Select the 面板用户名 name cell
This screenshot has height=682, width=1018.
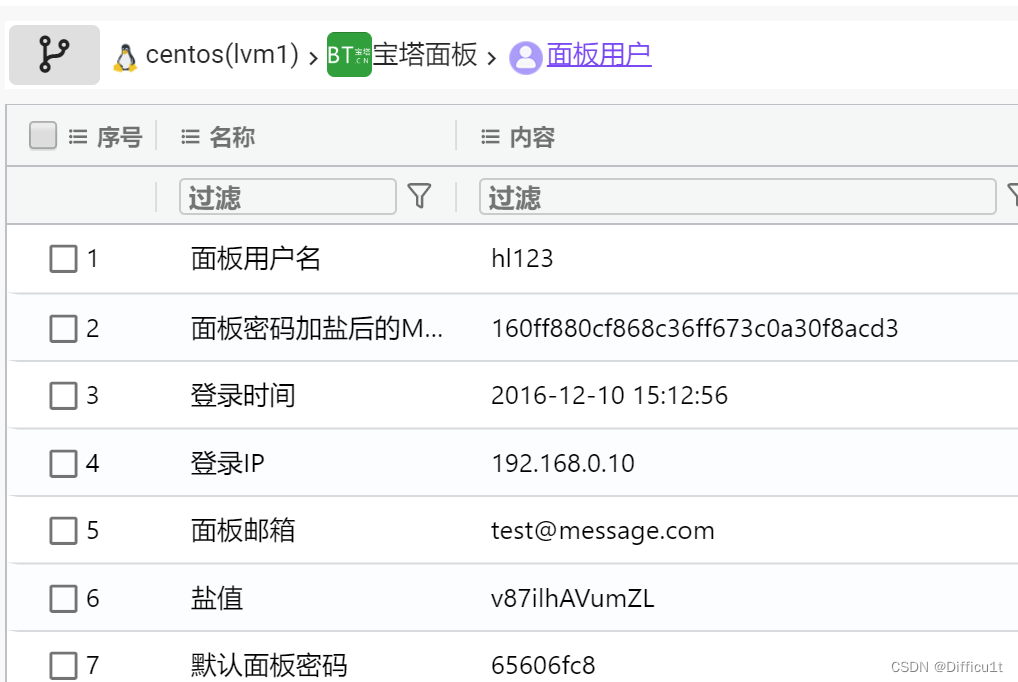coord(256,259)
